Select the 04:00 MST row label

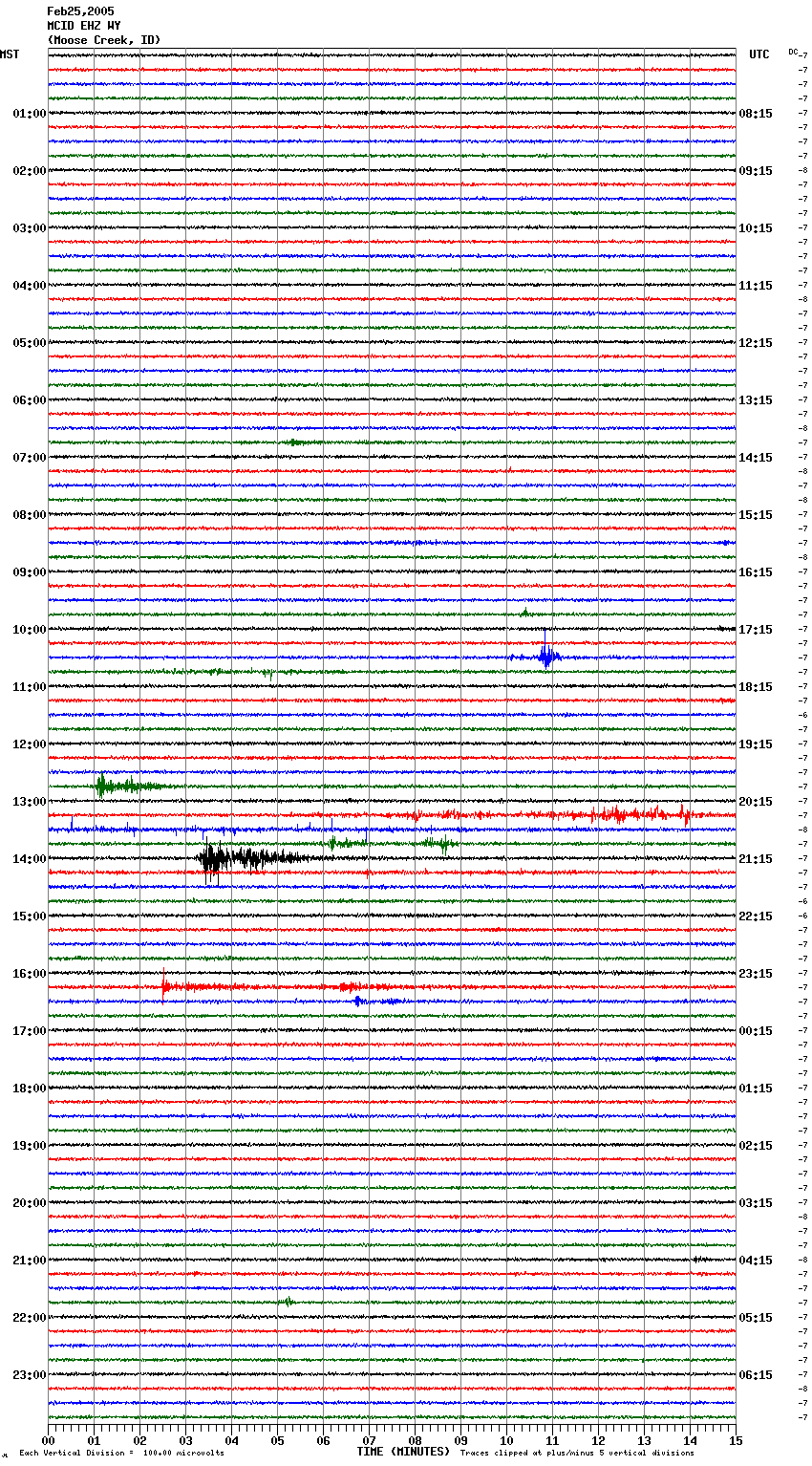click(30, 286)
